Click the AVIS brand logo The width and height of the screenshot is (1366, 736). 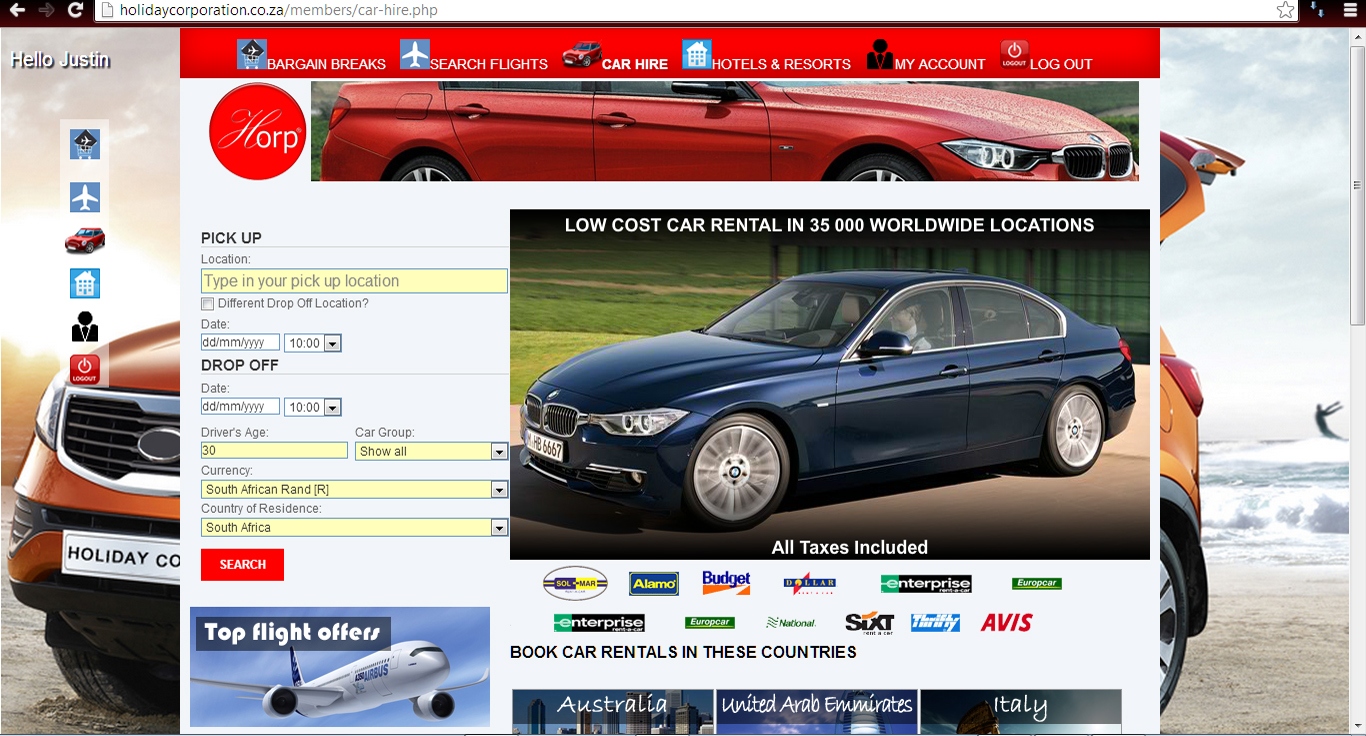tap(1006, 623)
